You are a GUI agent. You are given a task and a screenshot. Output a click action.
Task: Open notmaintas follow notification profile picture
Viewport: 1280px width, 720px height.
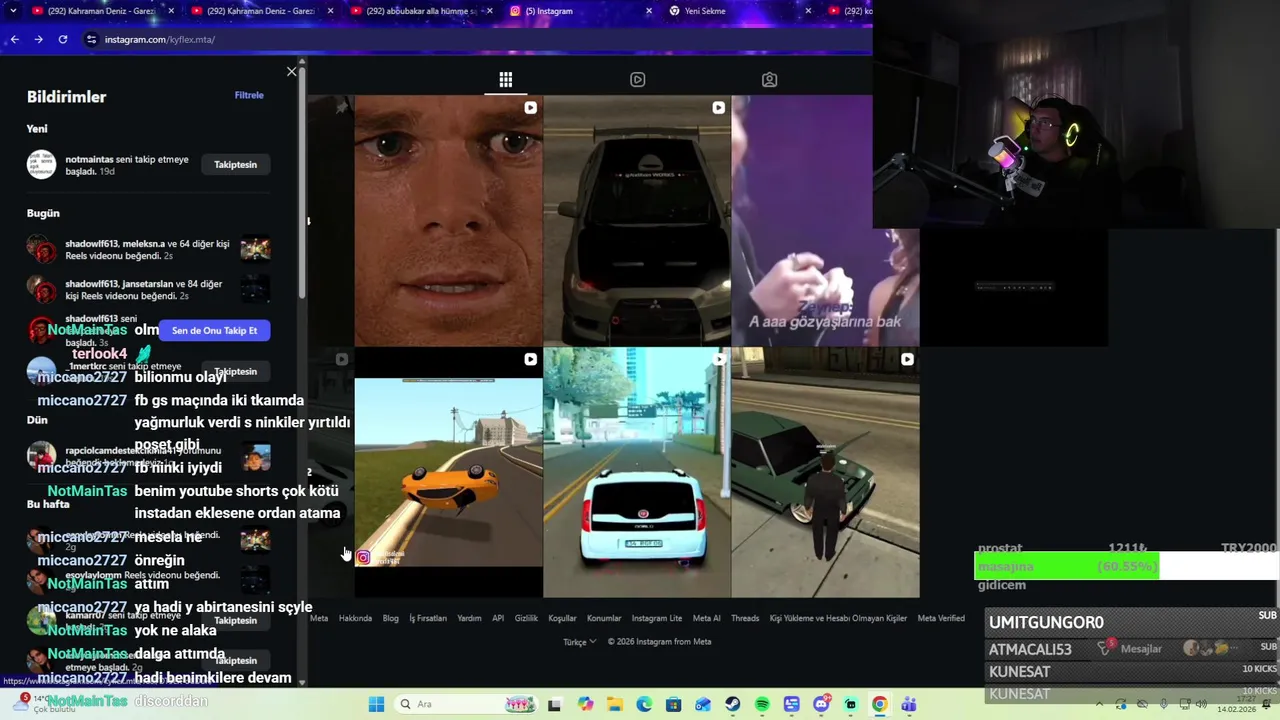(41, 164)
